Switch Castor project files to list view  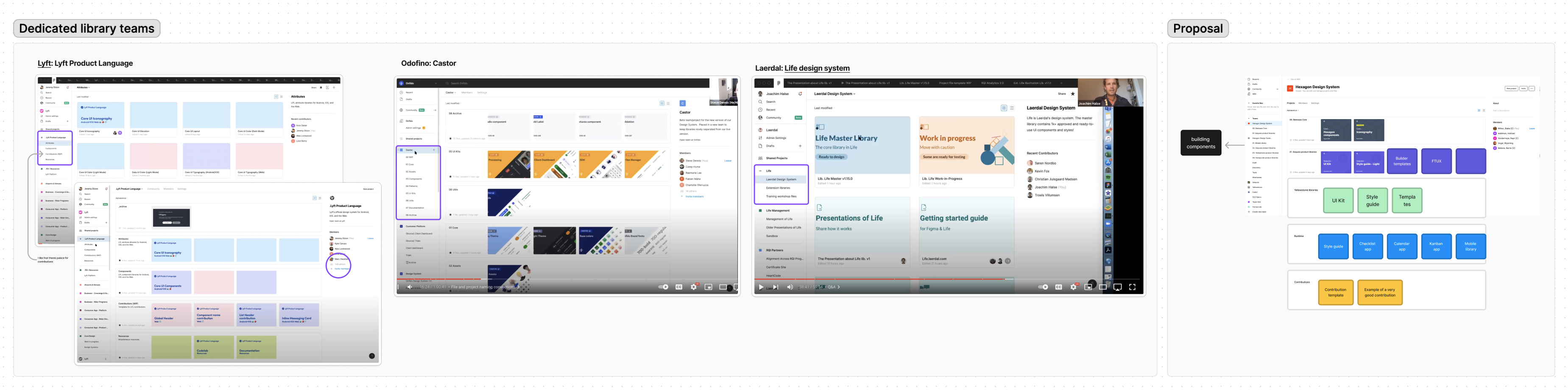(668, 103)
